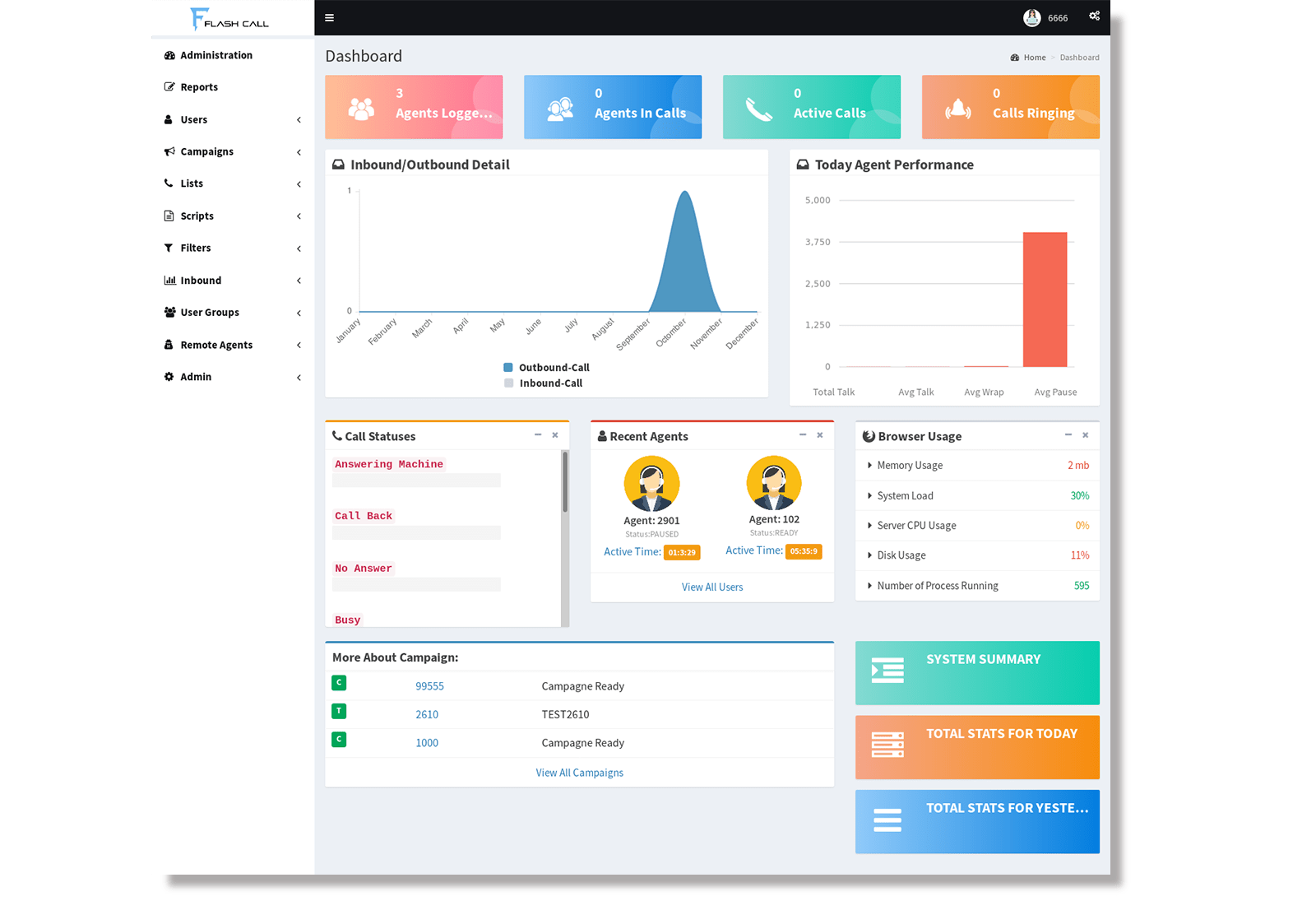Select the Campaigns megaphone icon

point(169,151)
